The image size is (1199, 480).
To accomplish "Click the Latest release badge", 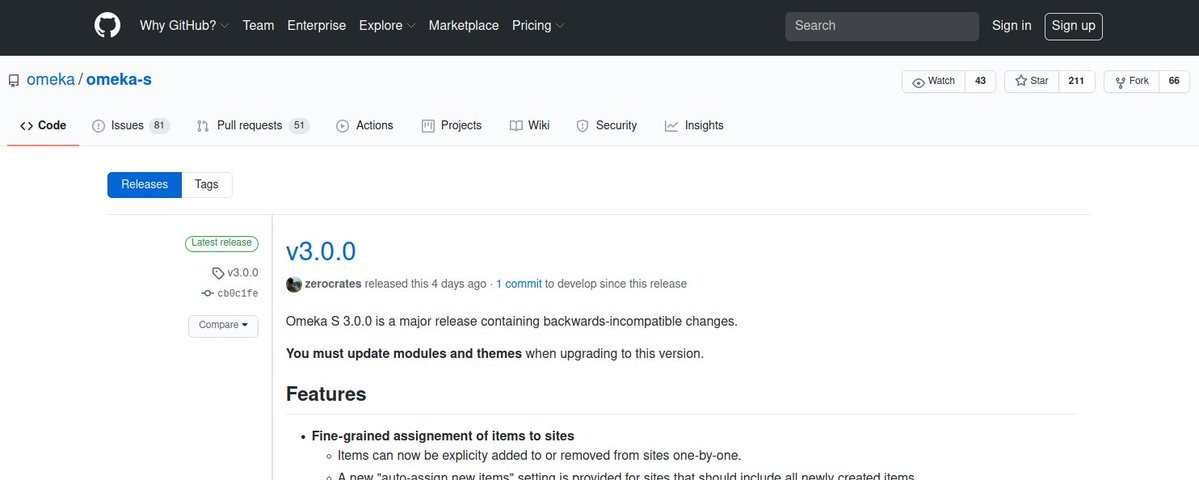I will point(222,243).
